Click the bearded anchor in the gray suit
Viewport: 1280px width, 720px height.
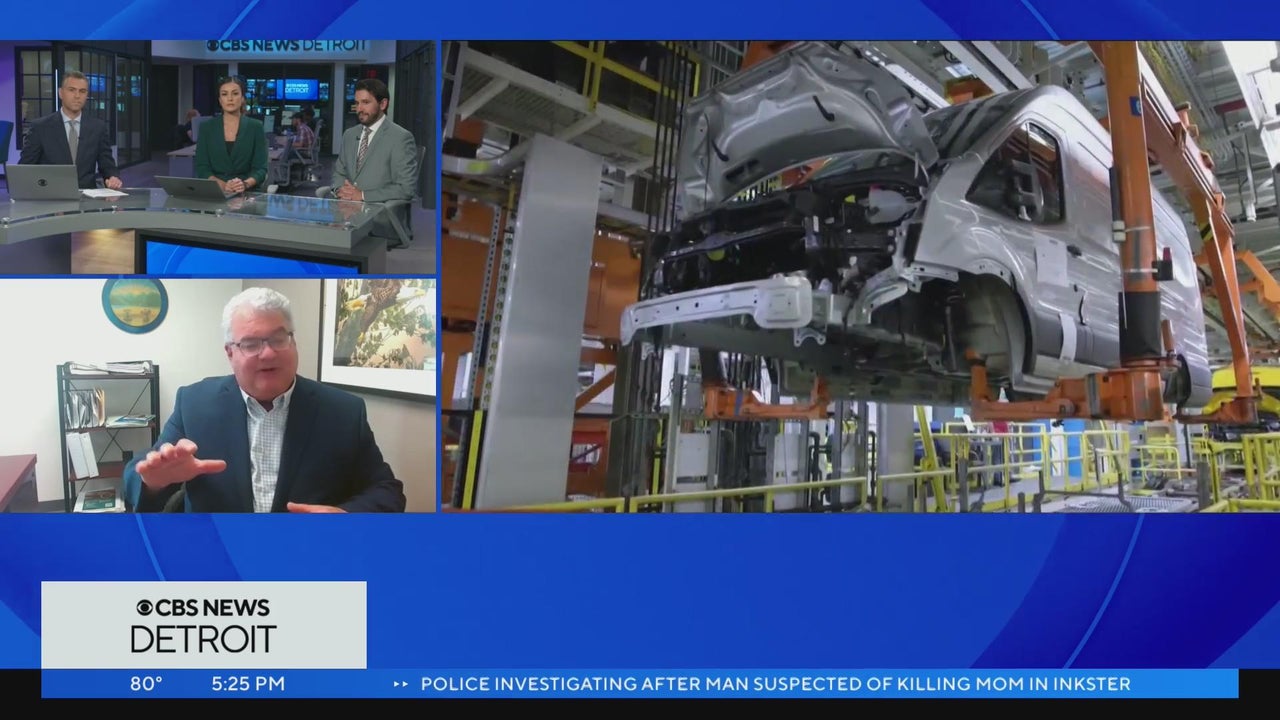click(374, 150)
